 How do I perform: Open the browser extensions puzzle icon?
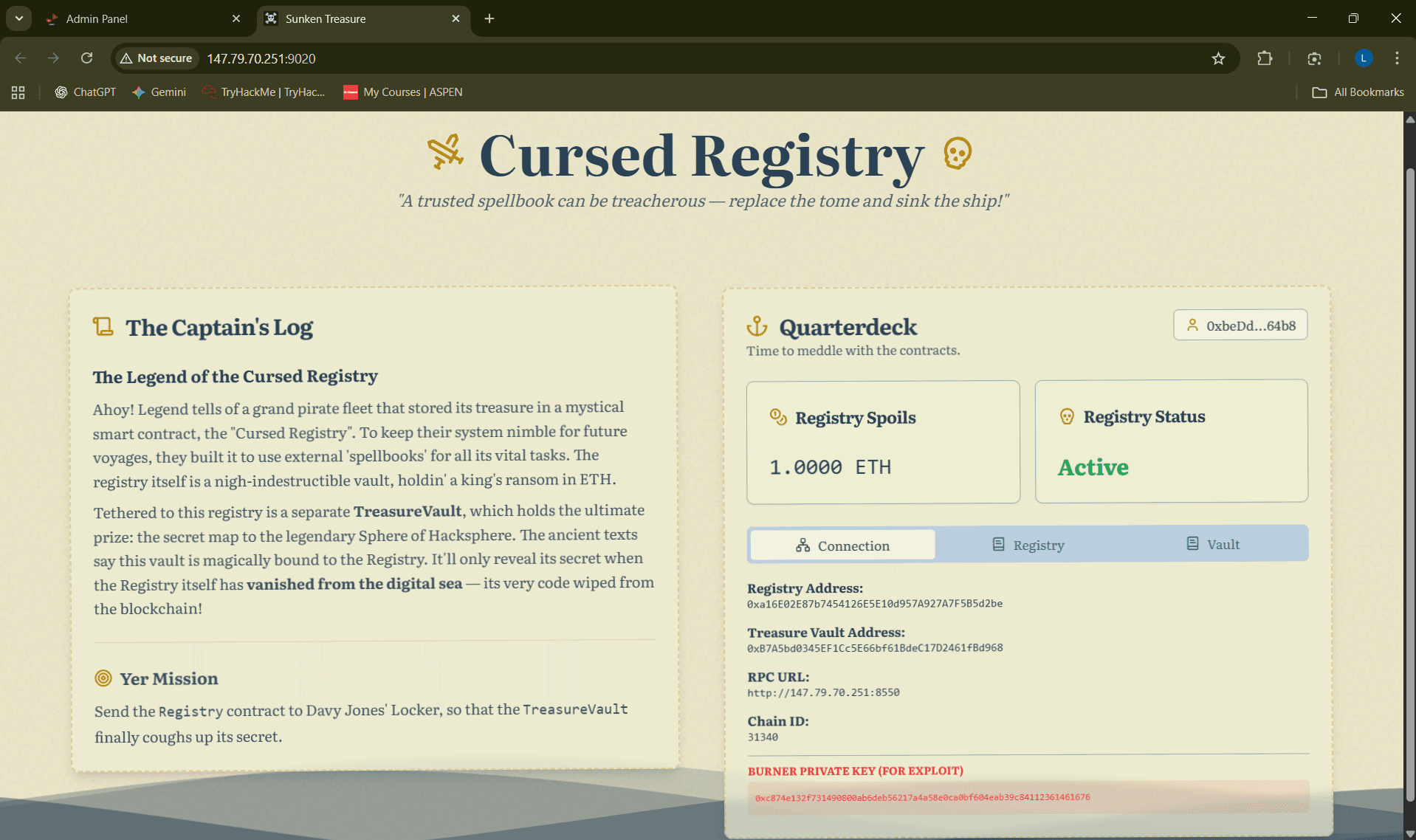point(1265,58)
